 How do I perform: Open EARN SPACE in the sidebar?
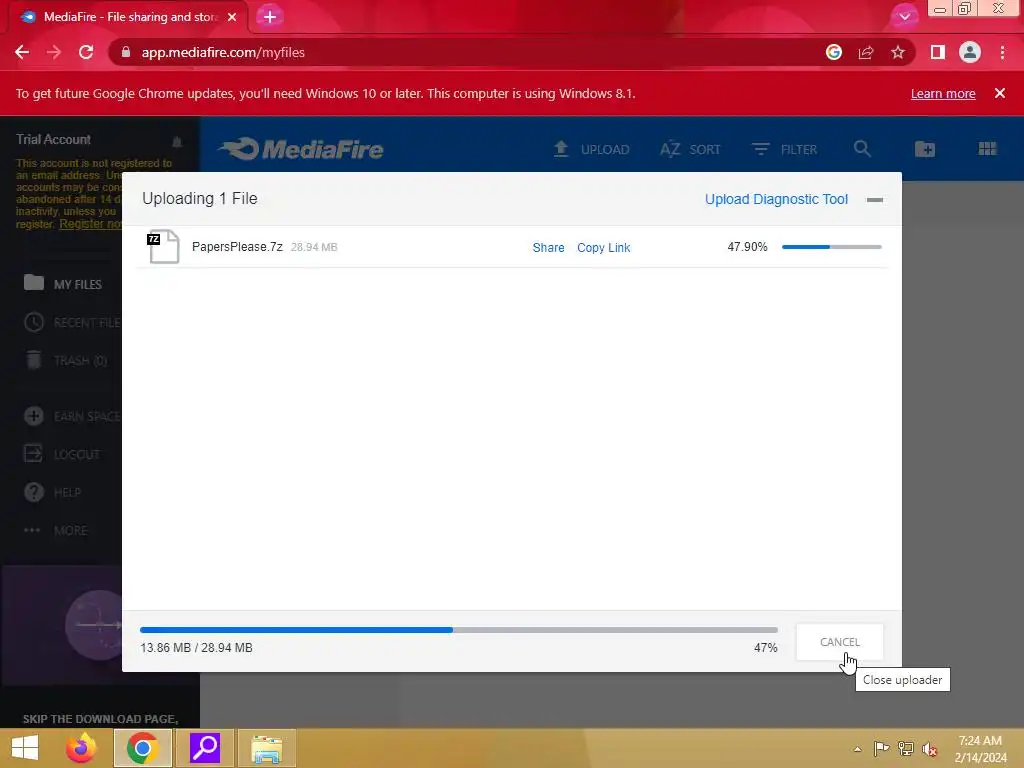[x=72, y=416]
